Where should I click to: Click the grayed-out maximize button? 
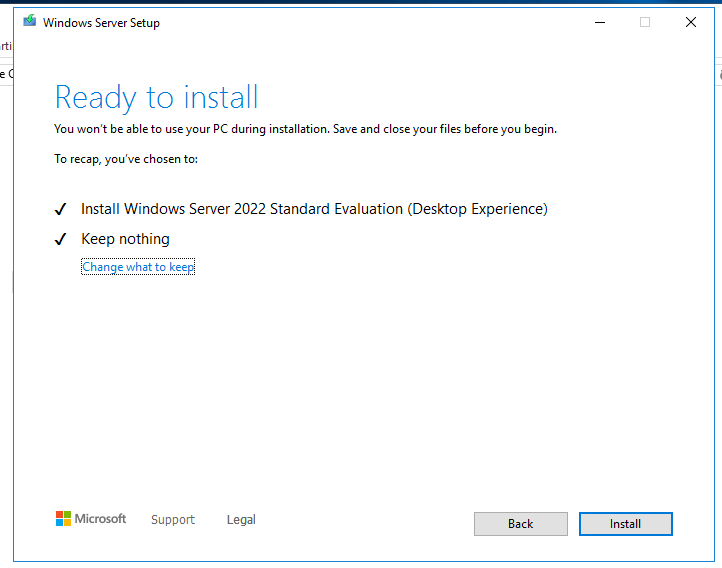click(x=645, y=22)
